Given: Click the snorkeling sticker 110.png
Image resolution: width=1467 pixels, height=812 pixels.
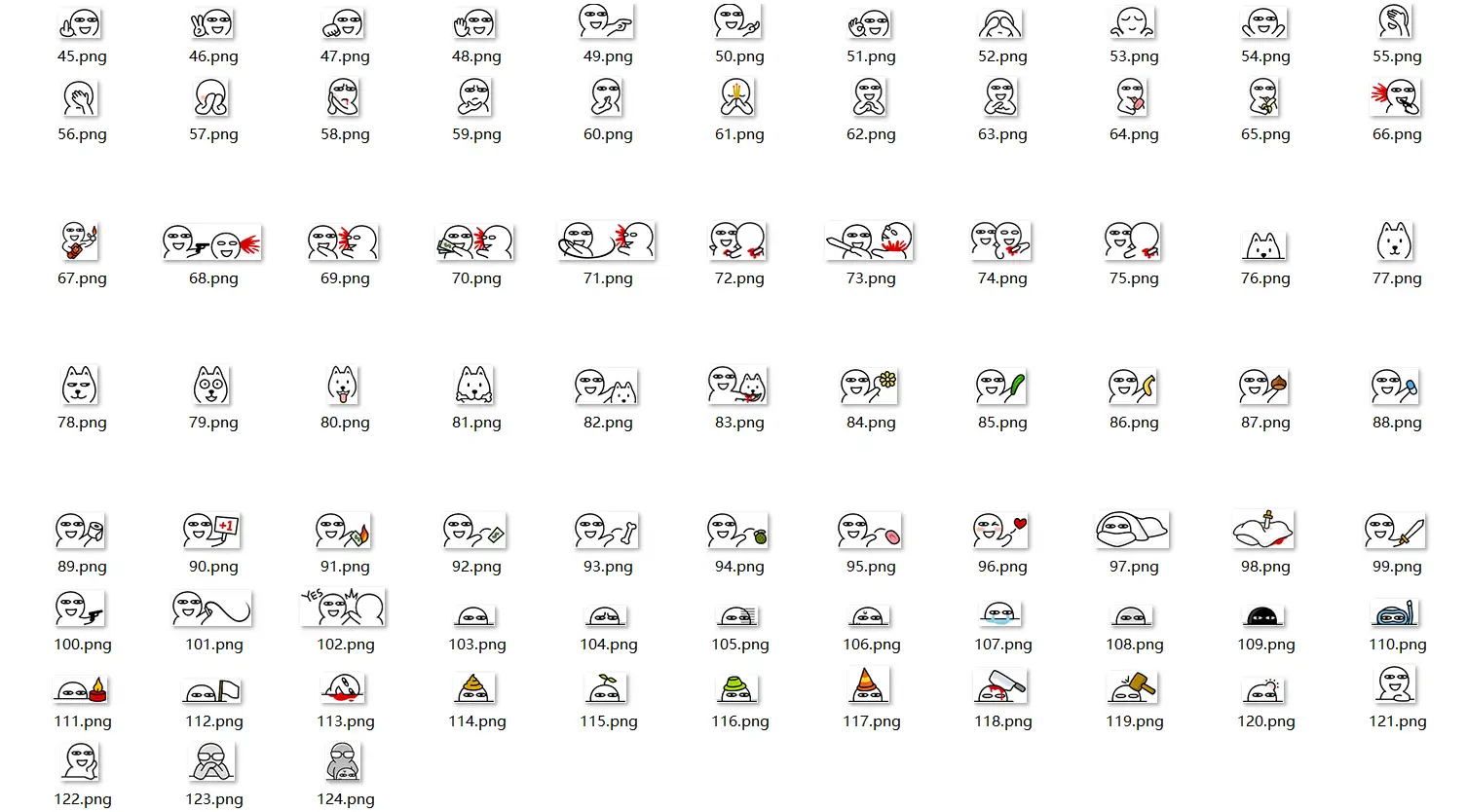Looking at the screenshot, I should (x=1396, y=611).
